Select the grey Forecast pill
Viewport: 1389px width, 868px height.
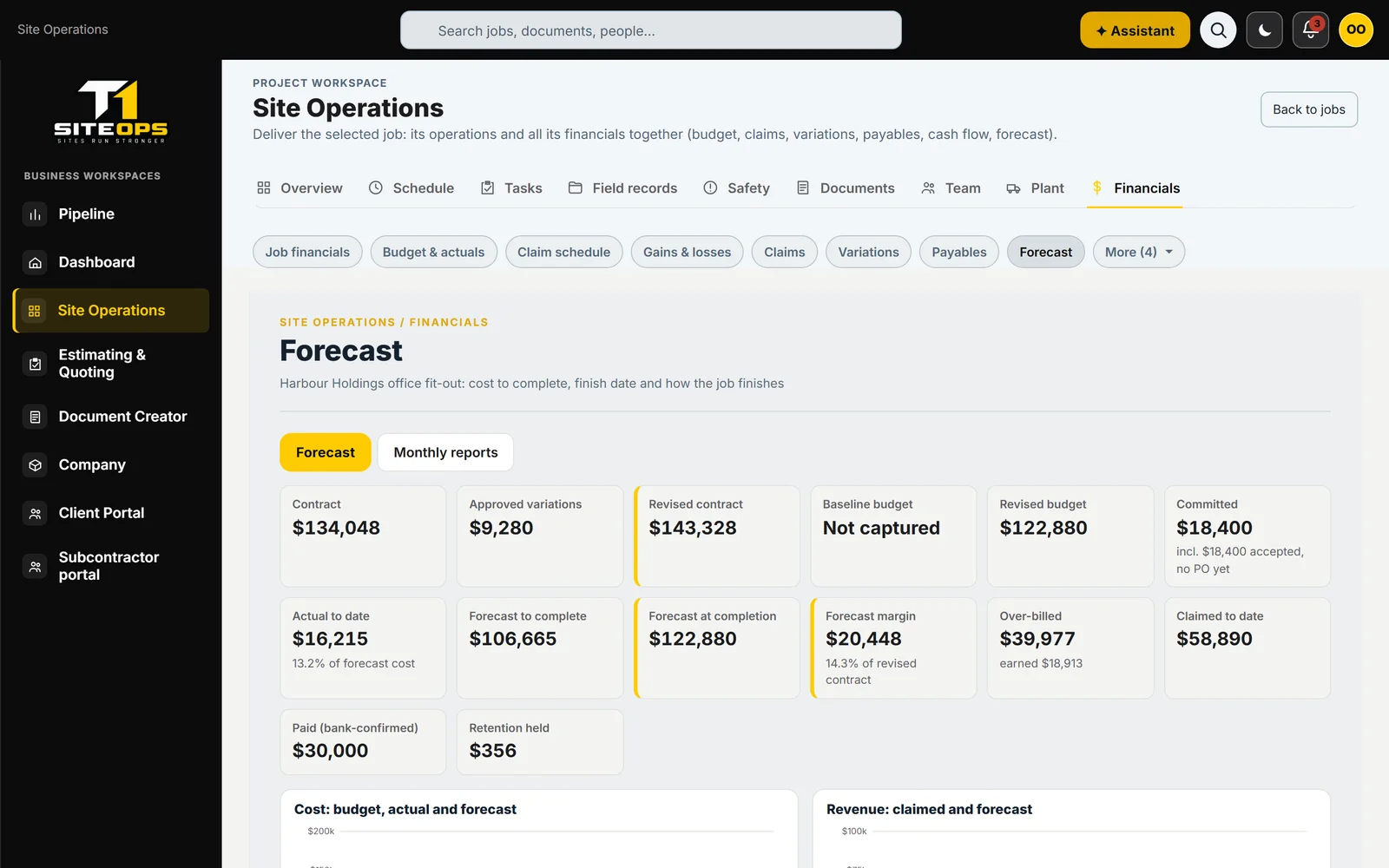1045,252
